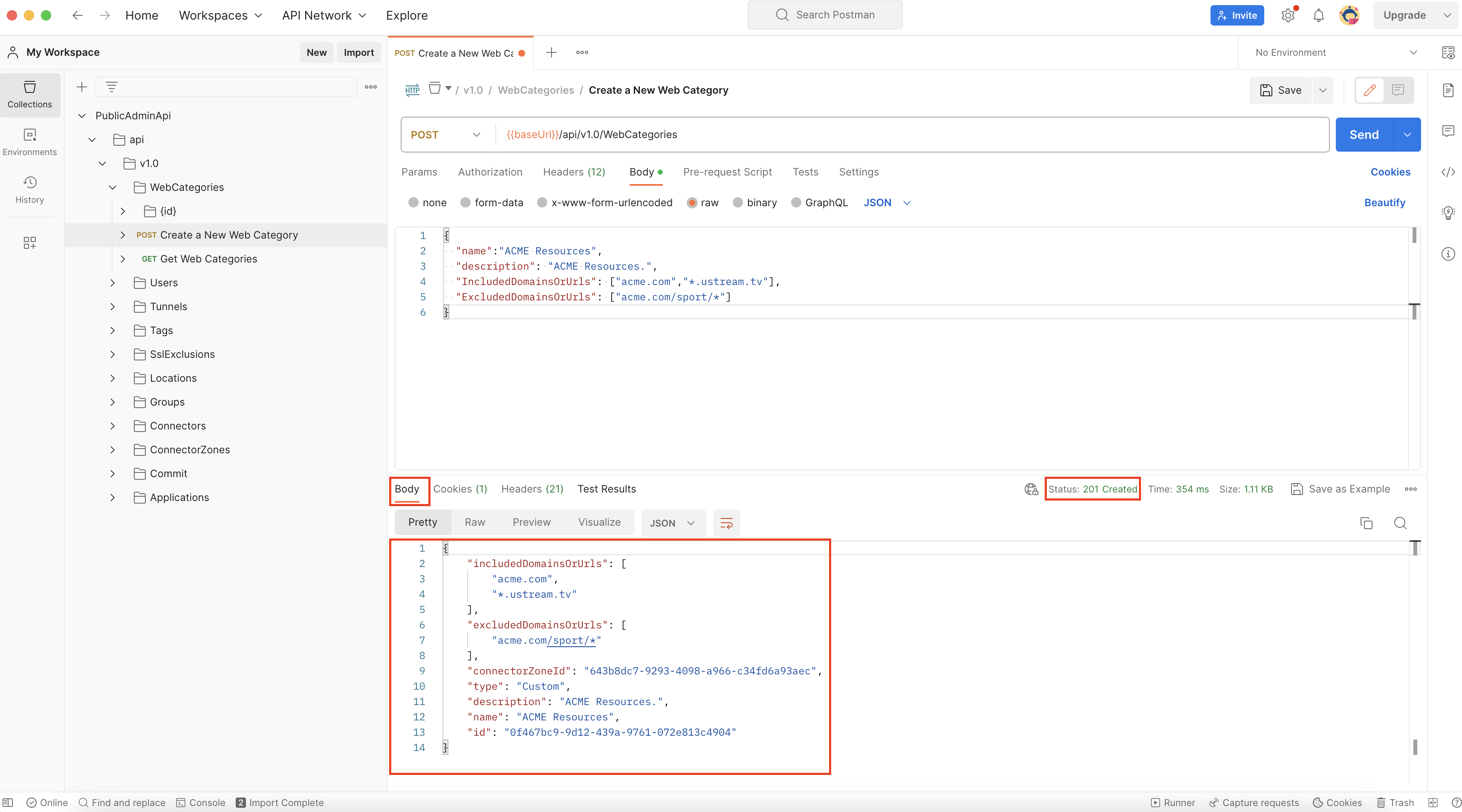
Task: Choose the none body option
Action: tap(413, 203)
